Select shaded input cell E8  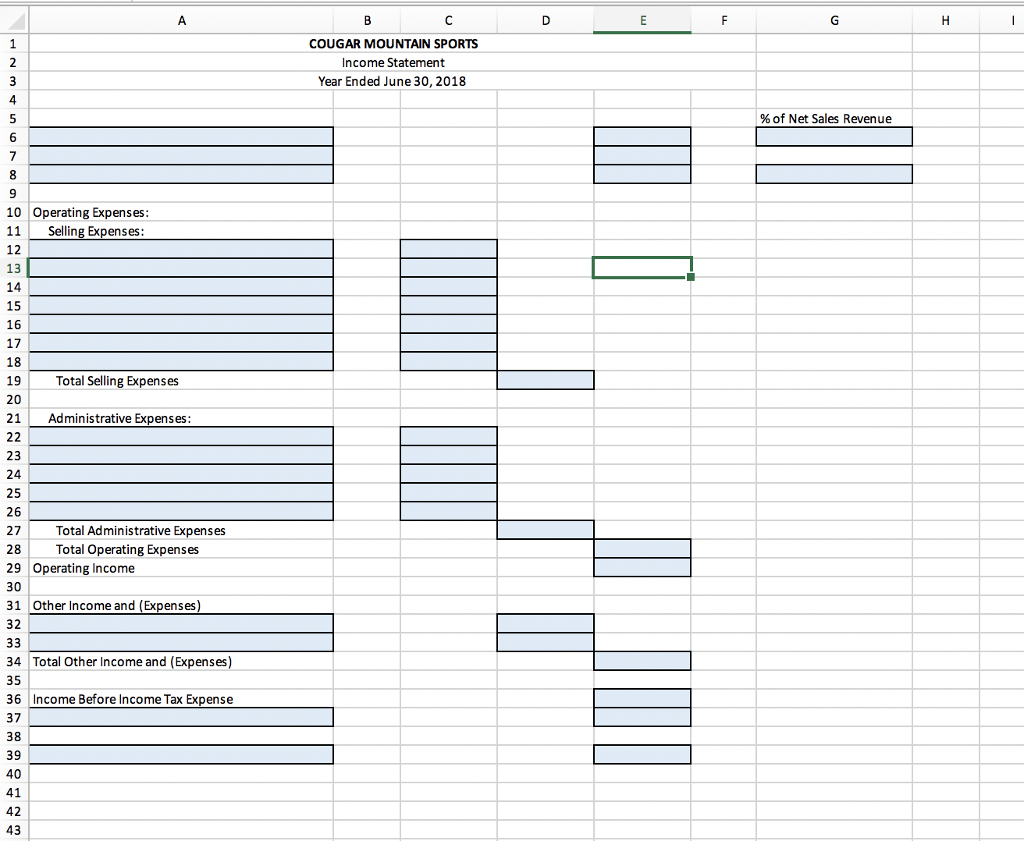(642, 174)
